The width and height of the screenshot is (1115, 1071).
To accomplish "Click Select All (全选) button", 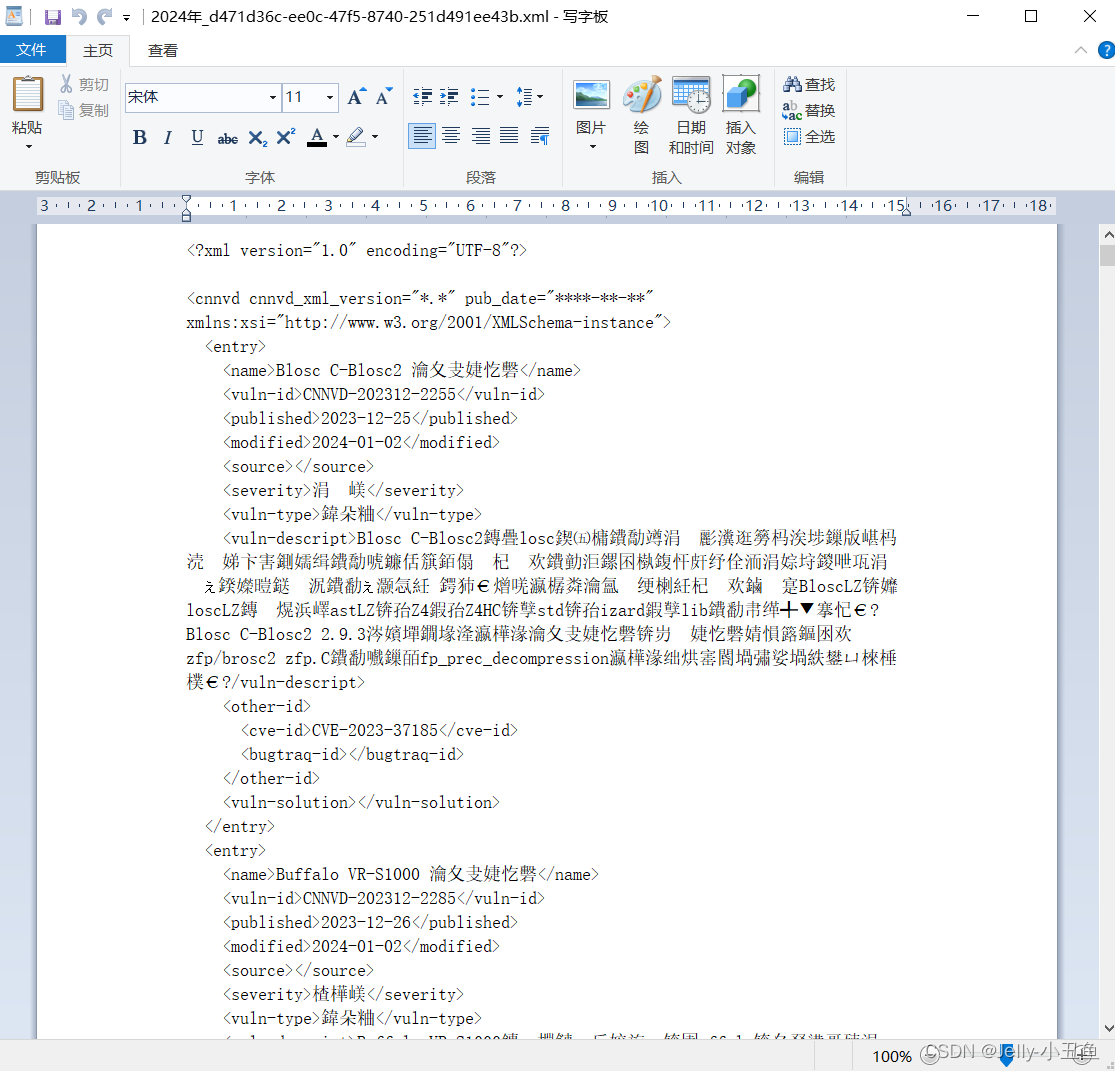I will point(809,137).
